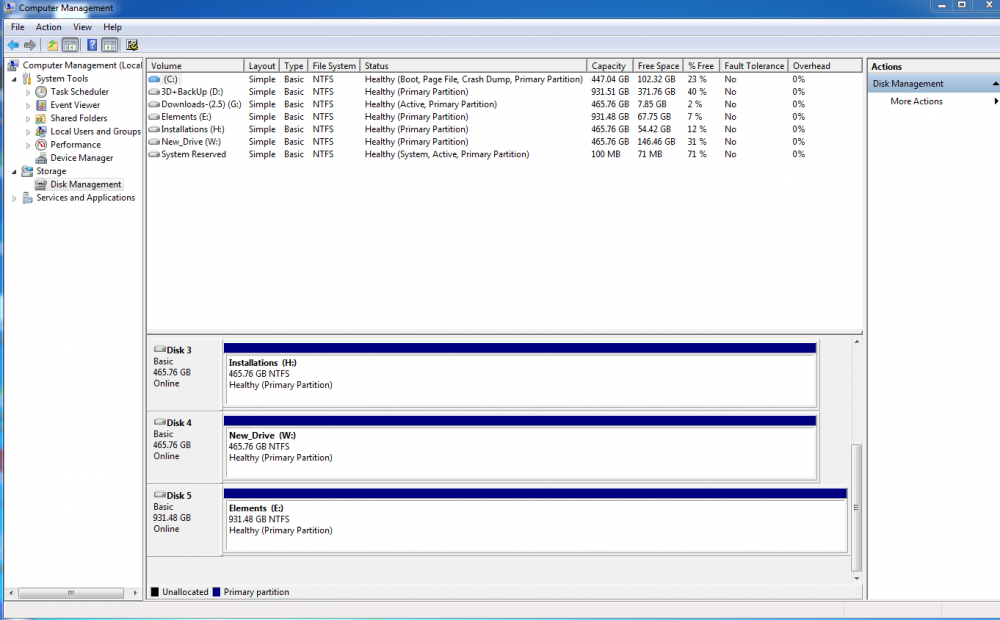Sort by the Free Space column header
Viewport: 1000px width, 620px height.
(658, 66)
